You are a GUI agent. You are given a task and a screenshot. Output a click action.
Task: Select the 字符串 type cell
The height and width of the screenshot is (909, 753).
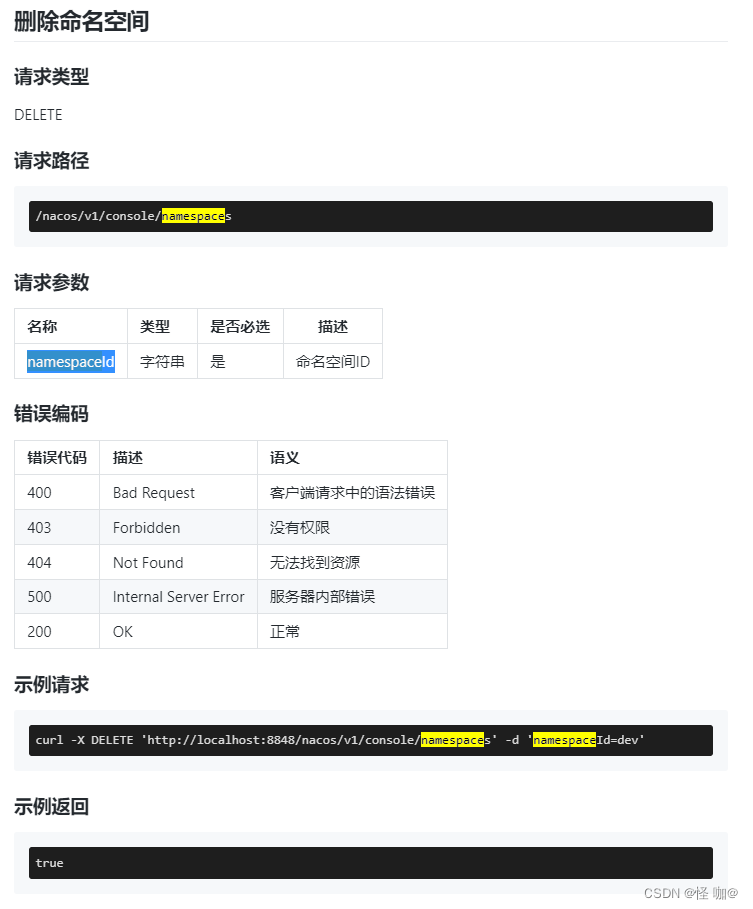pos(162,362)
